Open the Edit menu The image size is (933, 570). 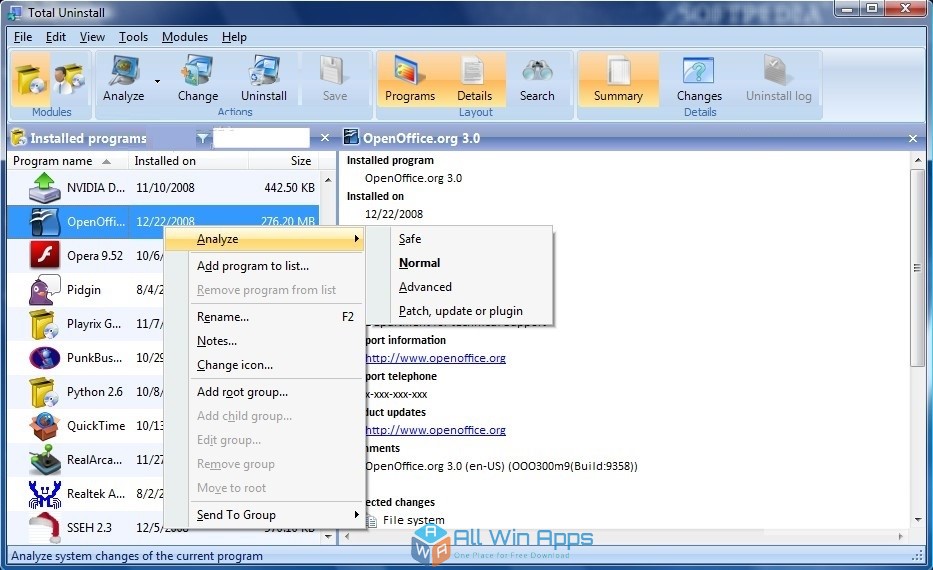click(55, 37)
